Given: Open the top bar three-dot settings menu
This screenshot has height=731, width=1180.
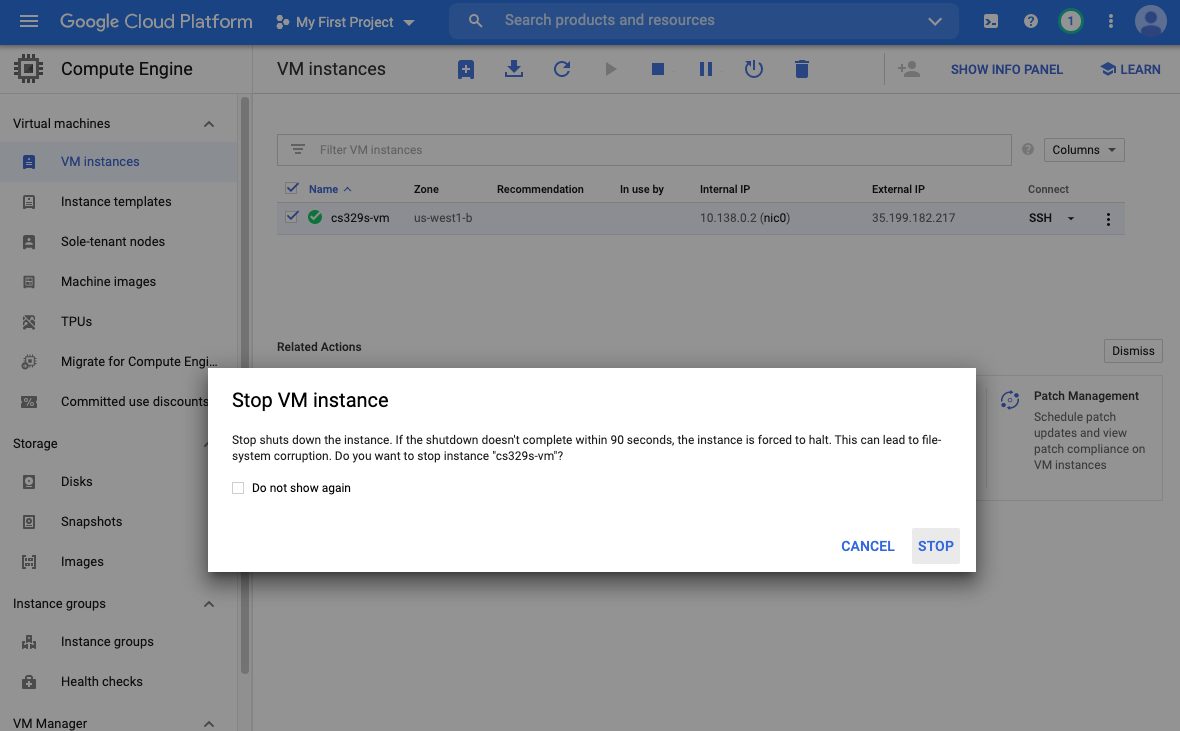Looking at the screenshot, I should (1111, 21).
